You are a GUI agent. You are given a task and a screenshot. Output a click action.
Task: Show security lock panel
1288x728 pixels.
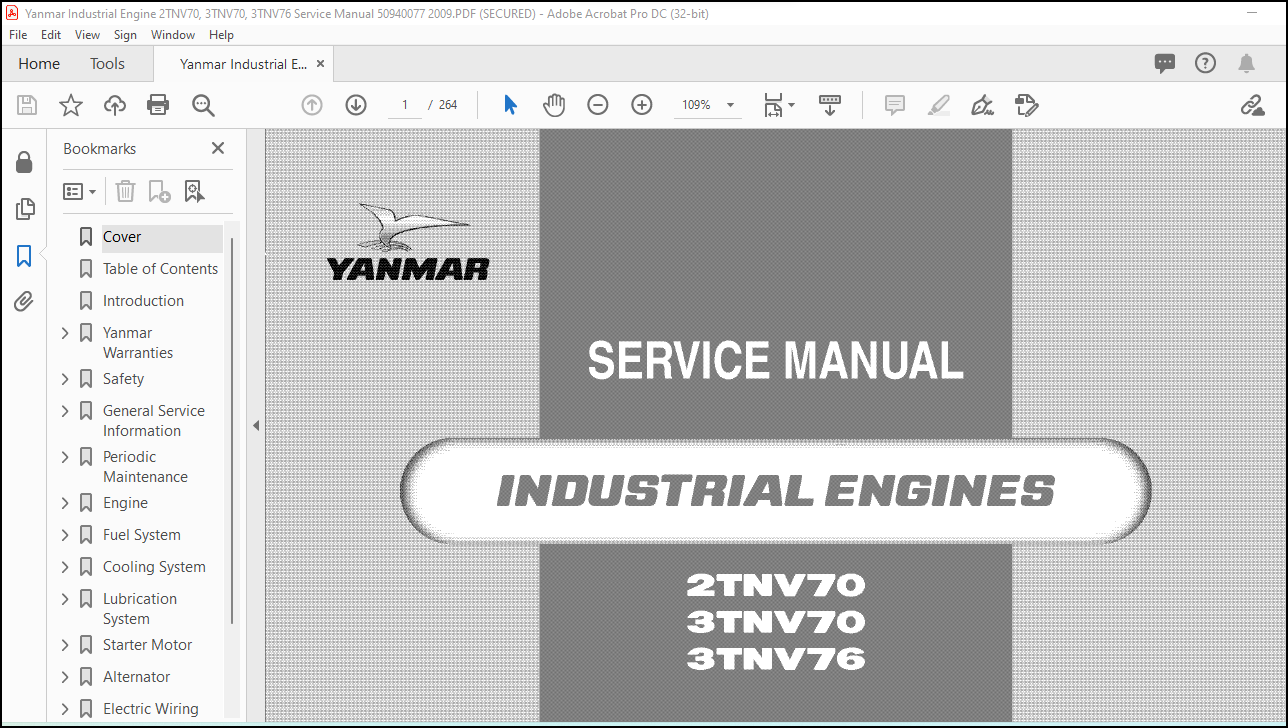pos(24,162)
